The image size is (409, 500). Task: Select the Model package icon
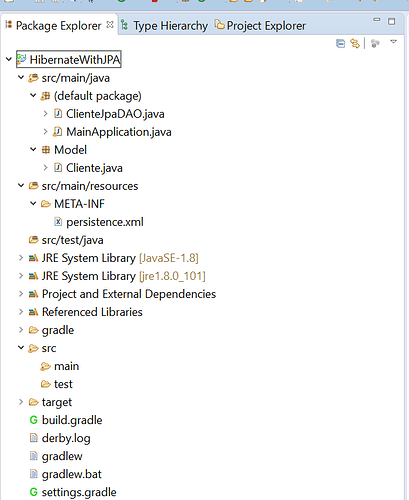pyautogui.click(x=46, y=150)
